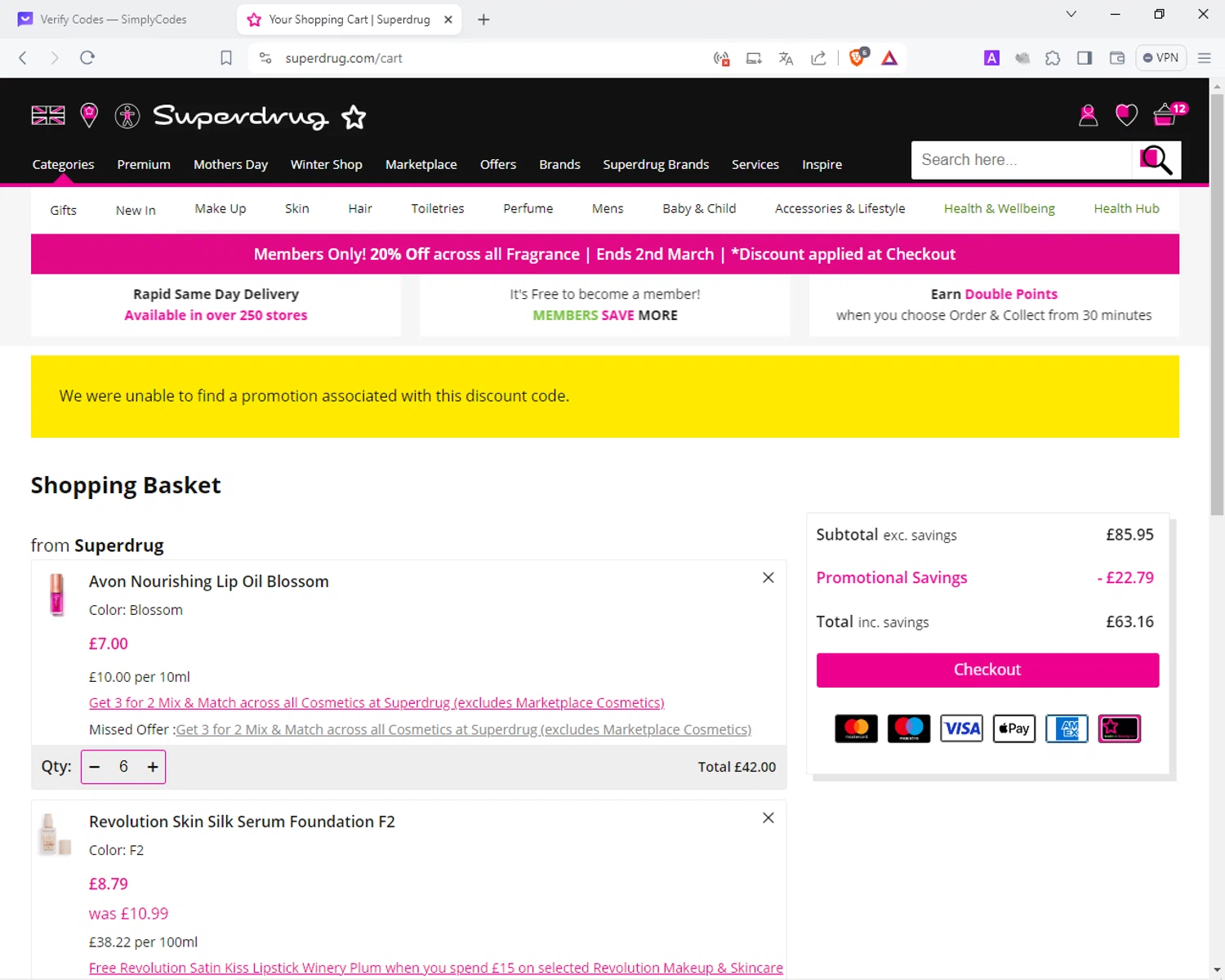Click the Search here input field
Screen dimensions: 1225x980
point(1022,160)
